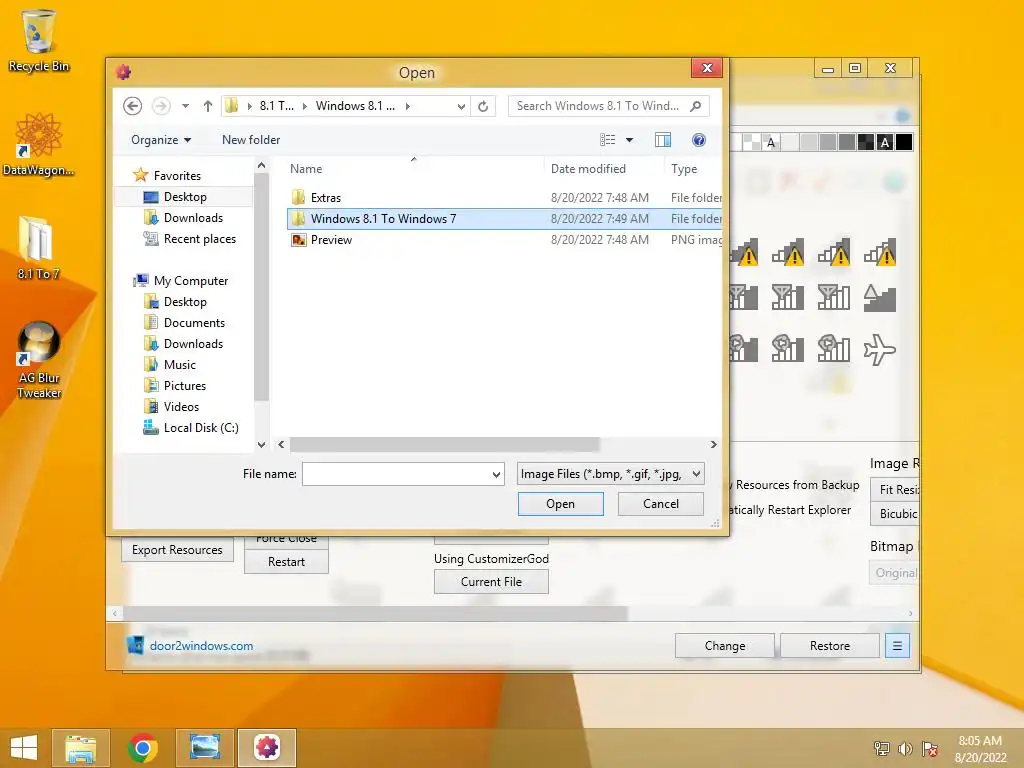Select the DataWagon desktop shortcut
1024x768 pixels.
(39, 144)
